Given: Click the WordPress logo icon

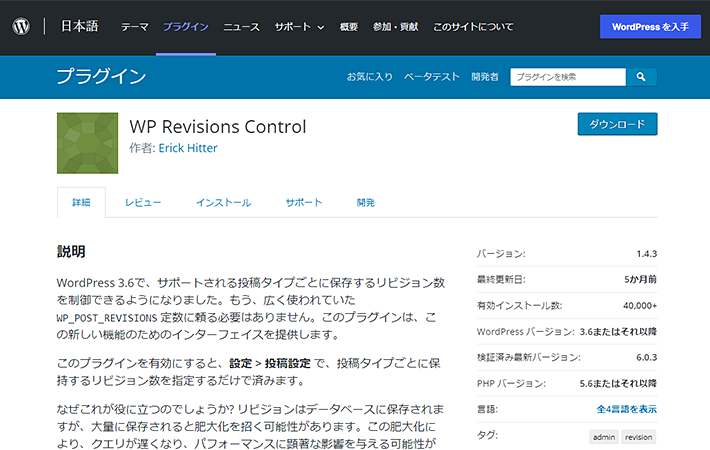Looking at the screenshot, I should coord(21,26).
